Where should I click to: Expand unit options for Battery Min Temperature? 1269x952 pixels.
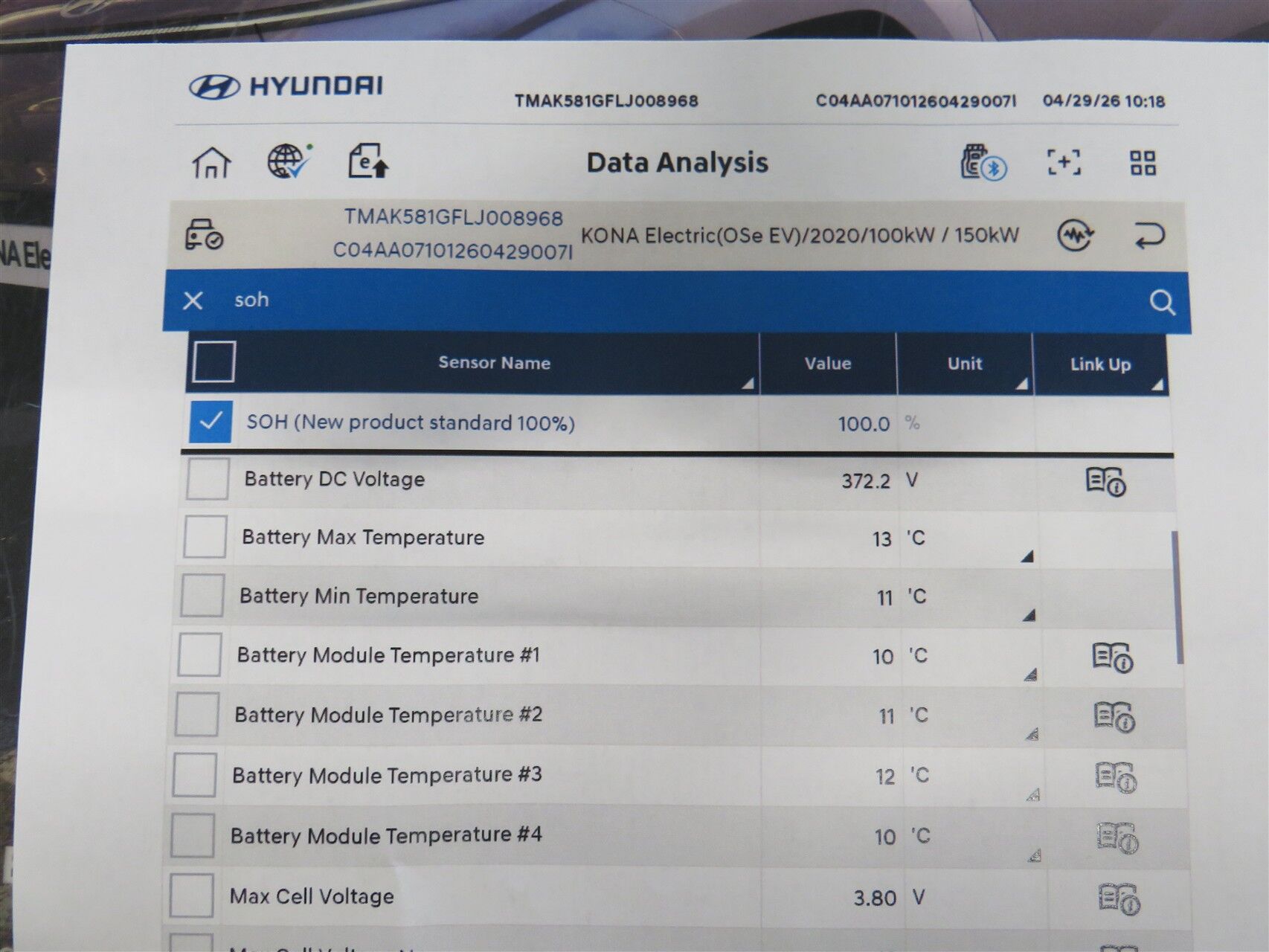[x=1029, y=615]
